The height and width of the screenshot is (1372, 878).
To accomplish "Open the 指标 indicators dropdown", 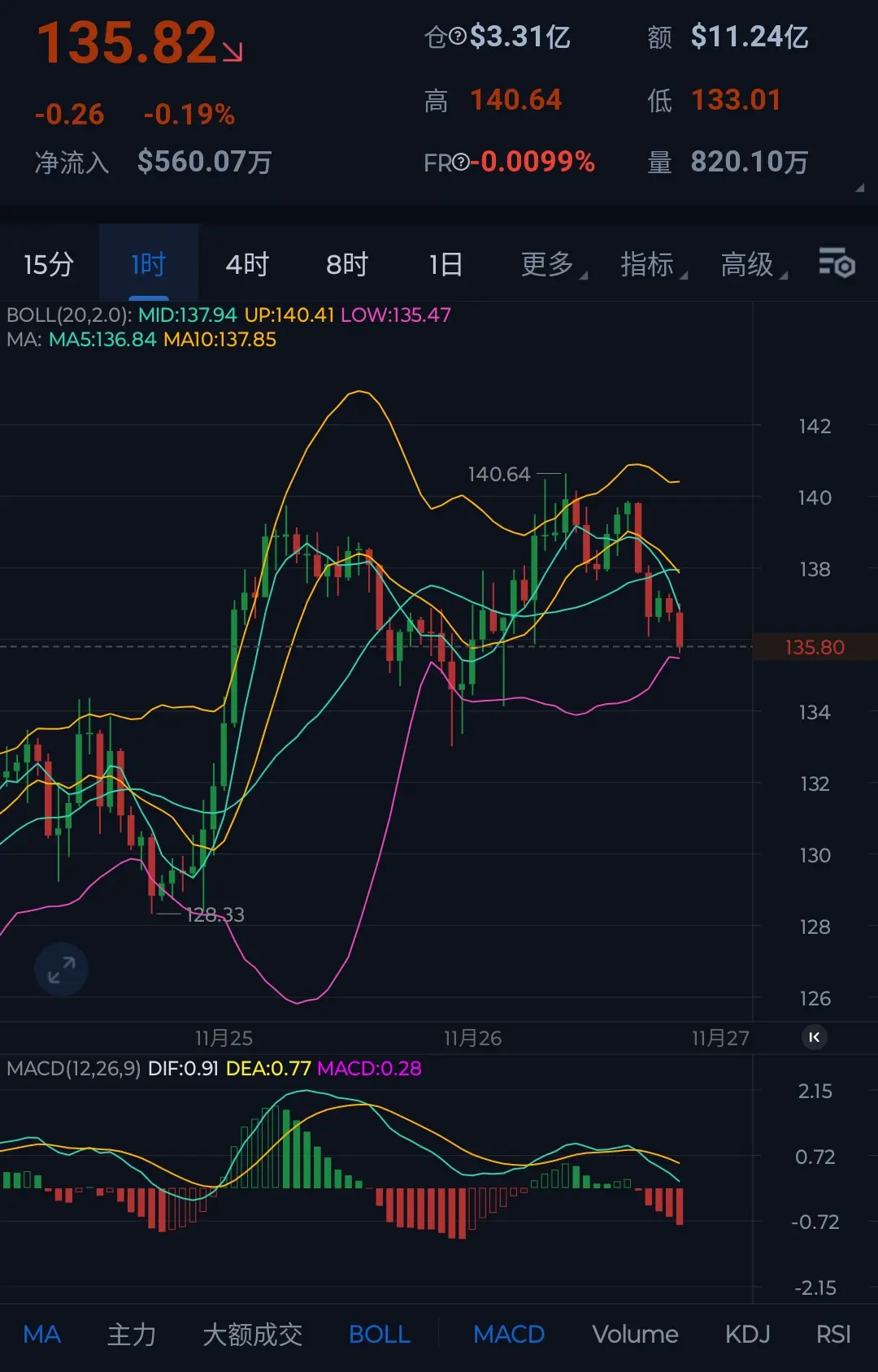I will [x=654, y=264].
